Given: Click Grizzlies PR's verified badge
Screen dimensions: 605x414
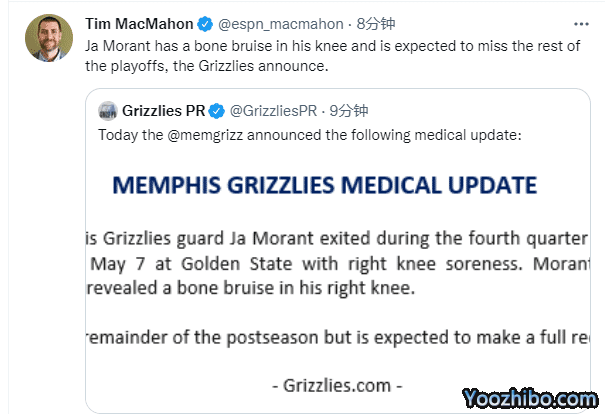Looking at the screenshot, I should coord(217,110).
